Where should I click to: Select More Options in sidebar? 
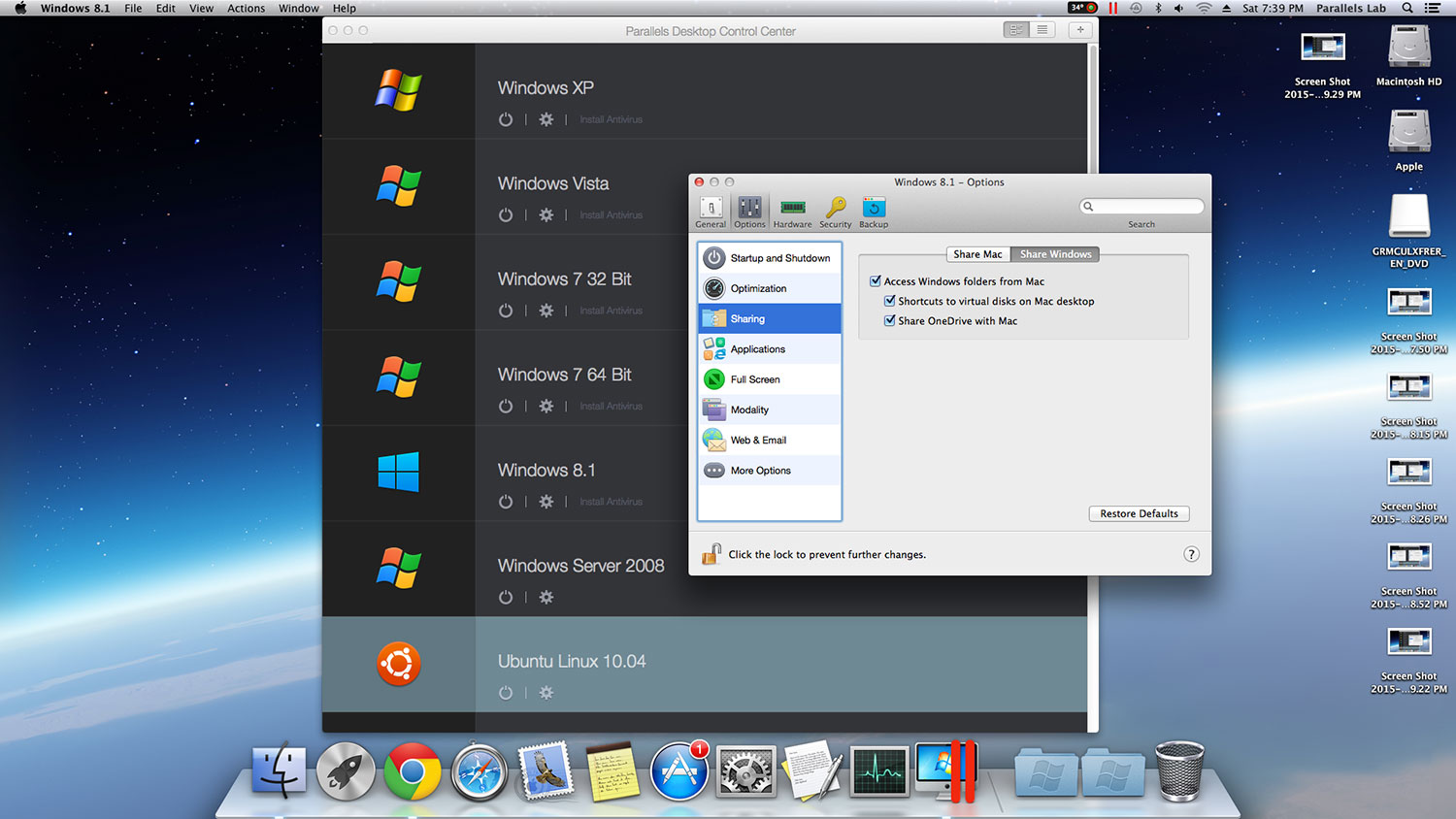point(770,471)
